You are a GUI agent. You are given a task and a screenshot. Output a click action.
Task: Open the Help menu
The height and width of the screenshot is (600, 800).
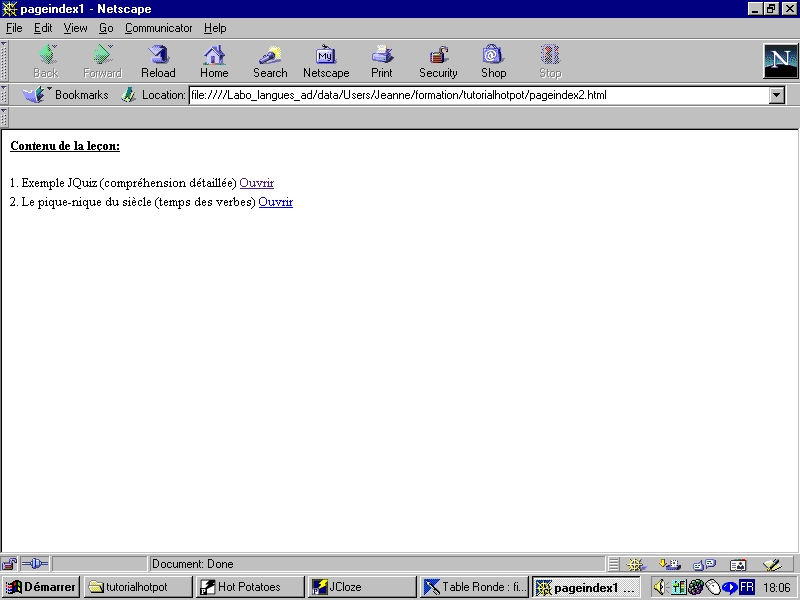click(x=215, y=28)
